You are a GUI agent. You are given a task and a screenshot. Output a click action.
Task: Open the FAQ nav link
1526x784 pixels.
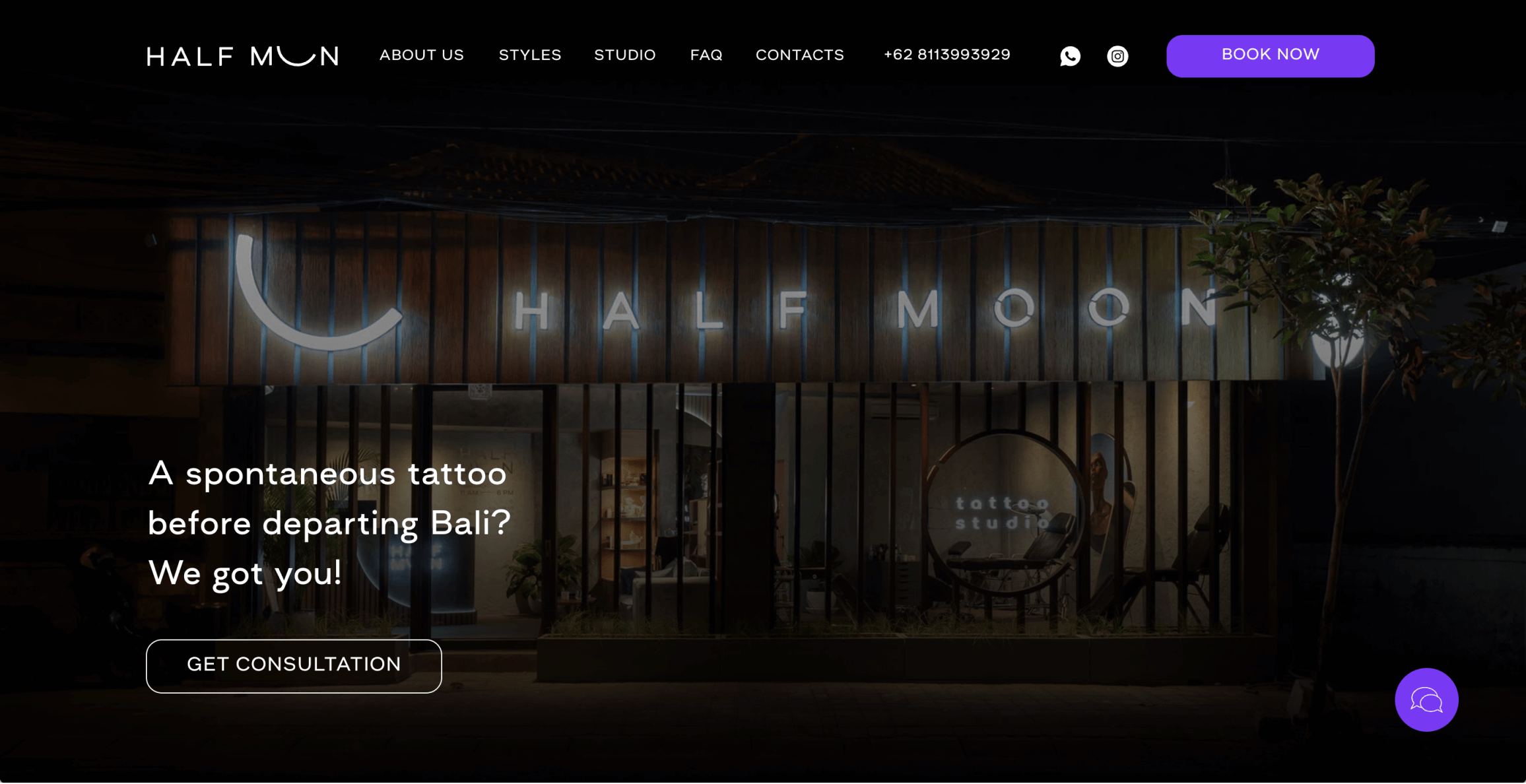point(706,55)
